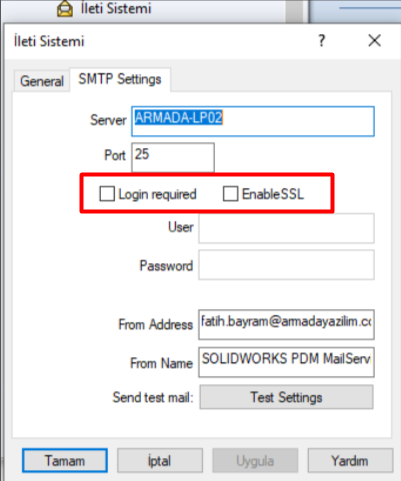401x481 pixels.
Task: Click the İleti Sistemi envelope icon
Action: coord(65,9)
